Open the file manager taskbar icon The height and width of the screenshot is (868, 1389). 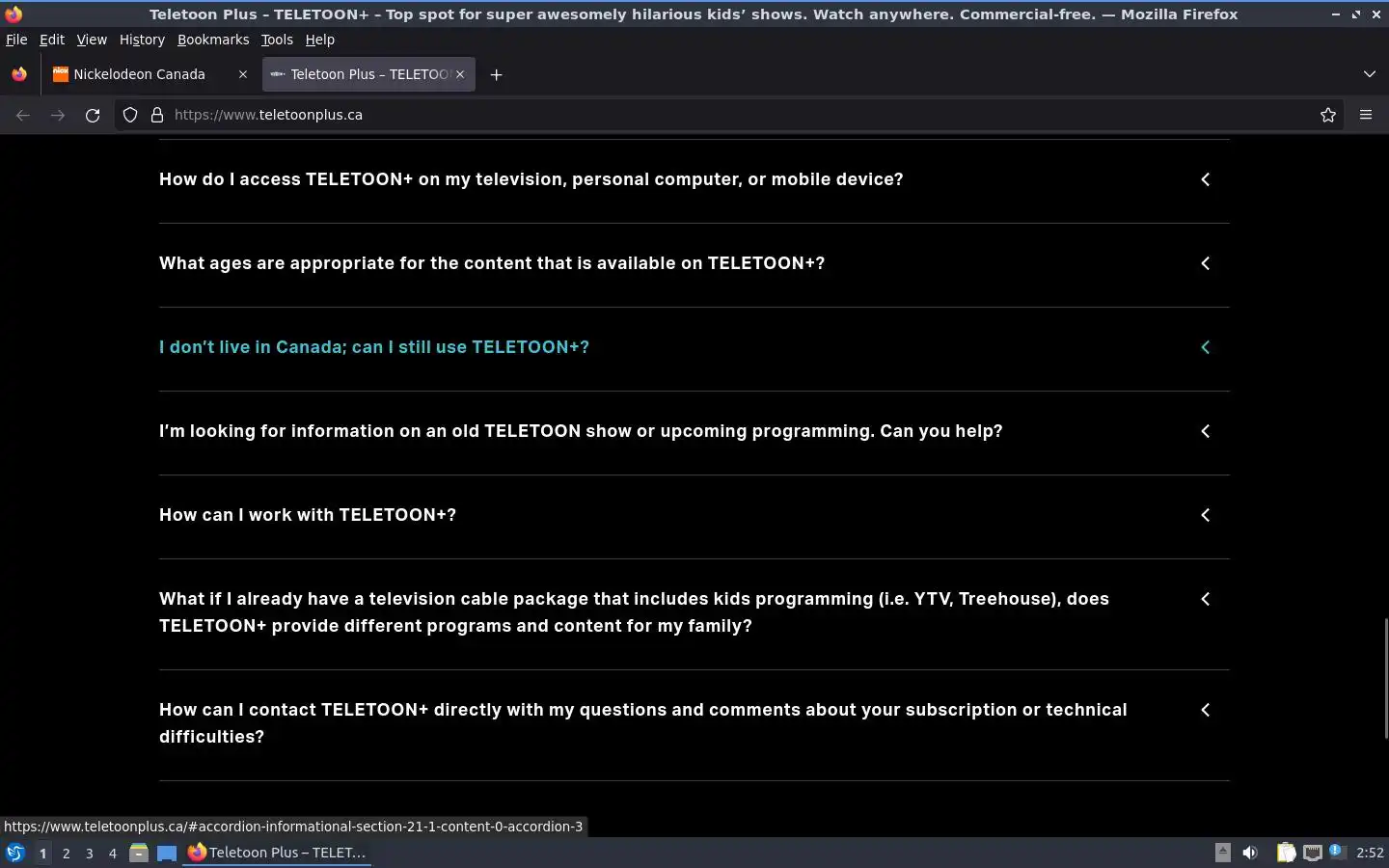[139, 853]
